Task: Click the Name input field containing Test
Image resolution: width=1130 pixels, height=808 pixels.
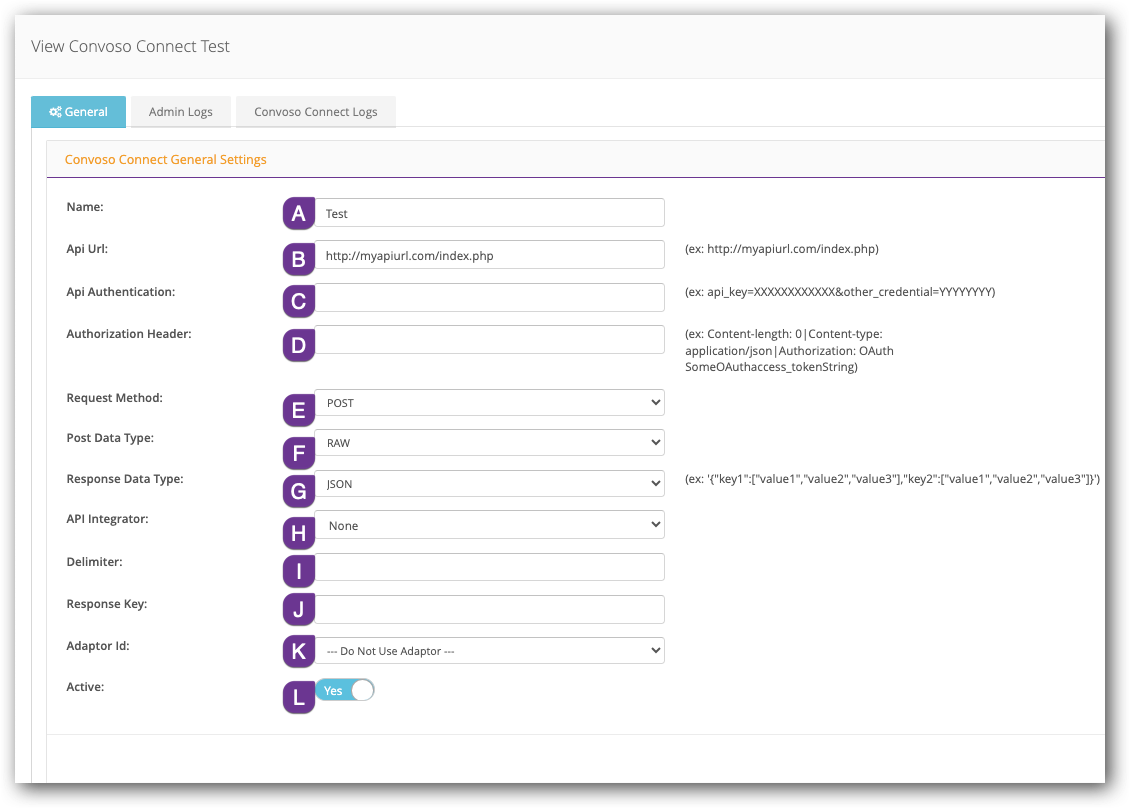Action: point(489,213)
